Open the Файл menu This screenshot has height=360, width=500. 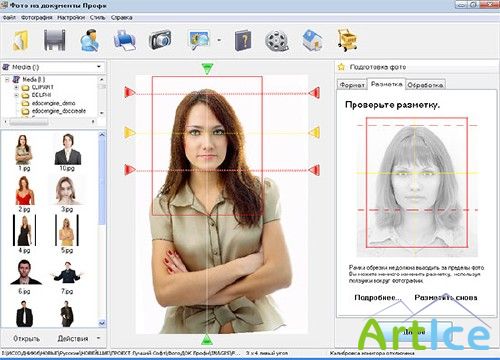(x=9, y=17)
